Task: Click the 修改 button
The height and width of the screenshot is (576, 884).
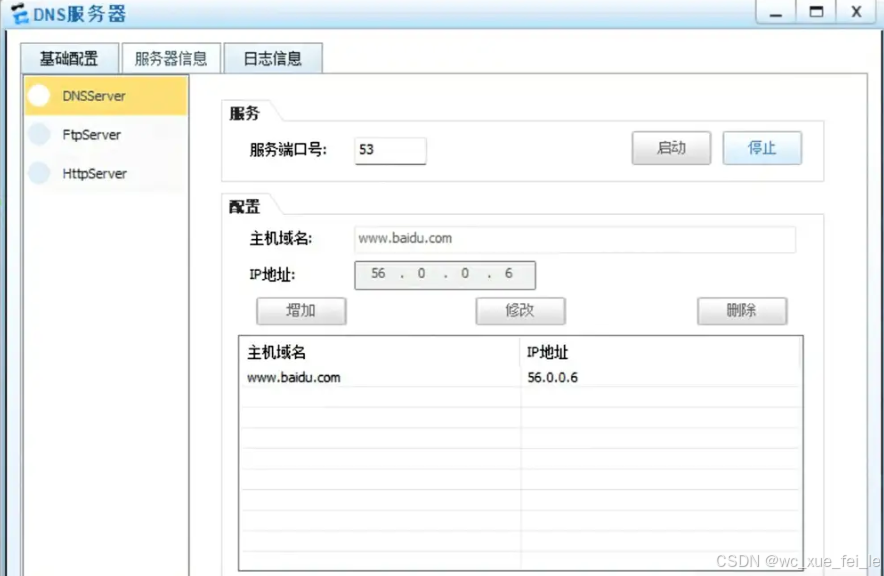Action: click(x=520, y=311)
